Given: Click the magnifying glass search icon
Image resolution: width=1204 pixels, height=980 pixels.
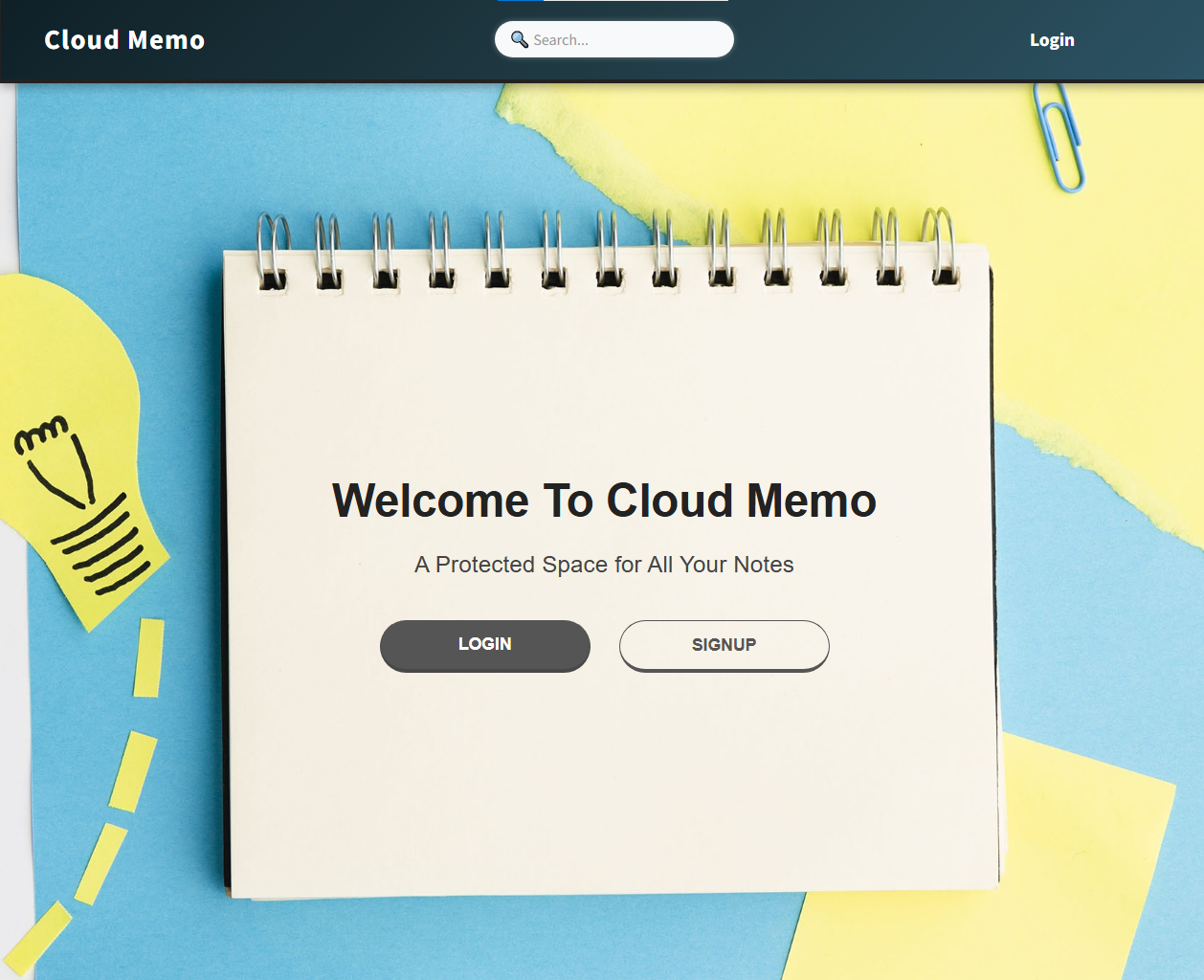Looking at the screenshot, I should pos(520,39).
